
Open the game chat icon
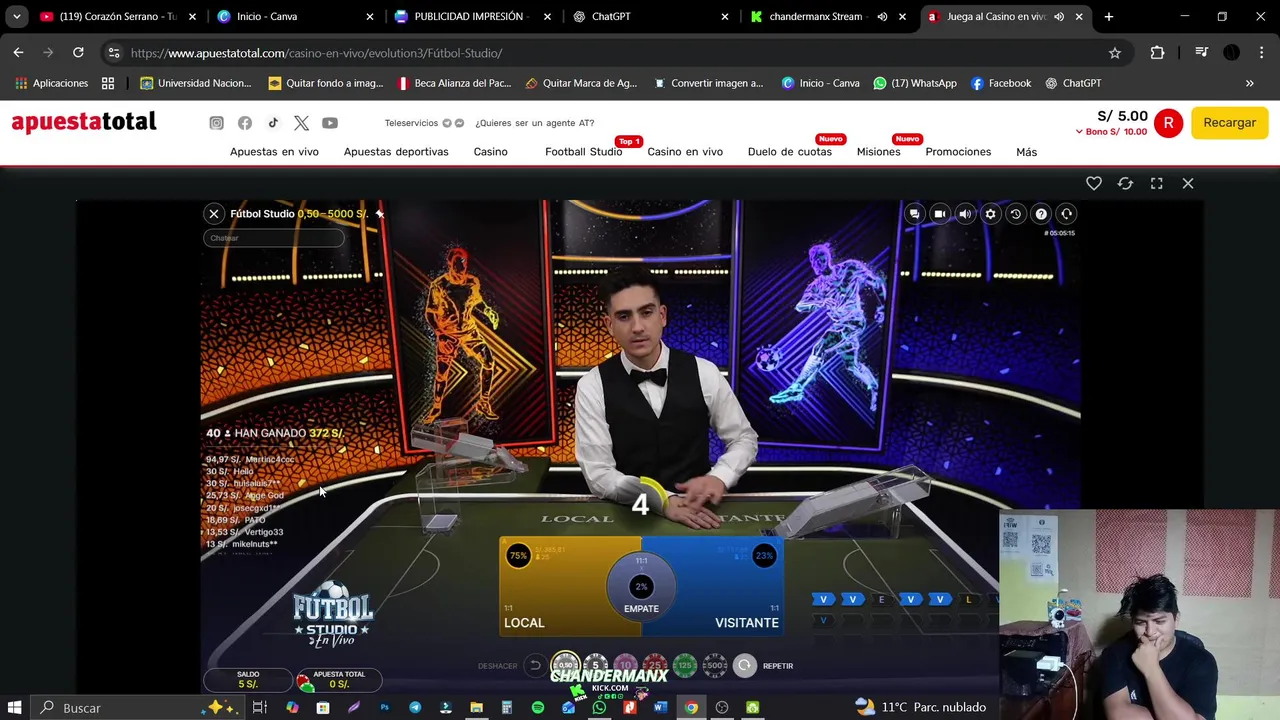pyautogui.click(x=914, y=213)
